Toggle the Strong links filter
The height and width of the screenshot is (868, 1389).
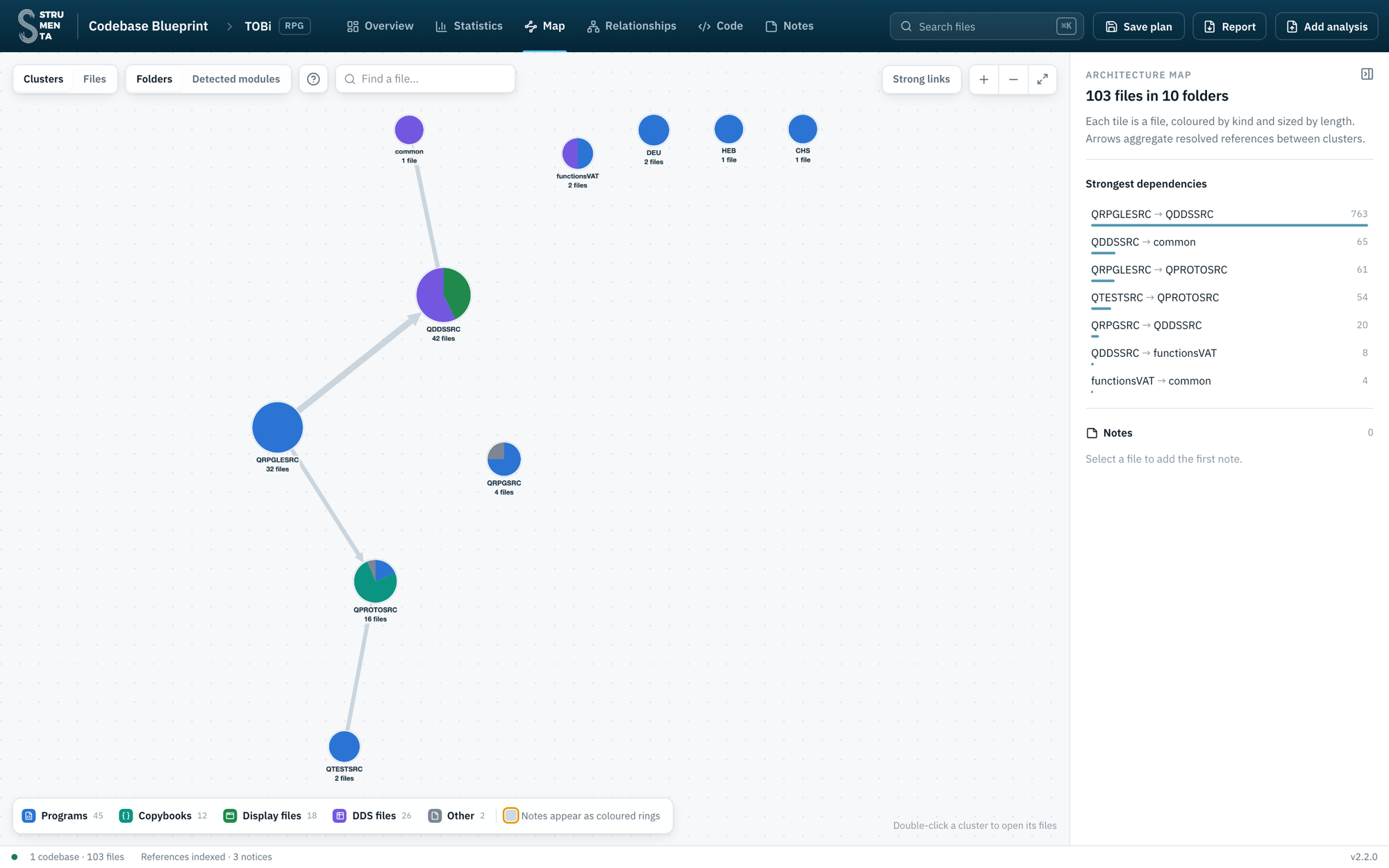click(x=921, y=79)
